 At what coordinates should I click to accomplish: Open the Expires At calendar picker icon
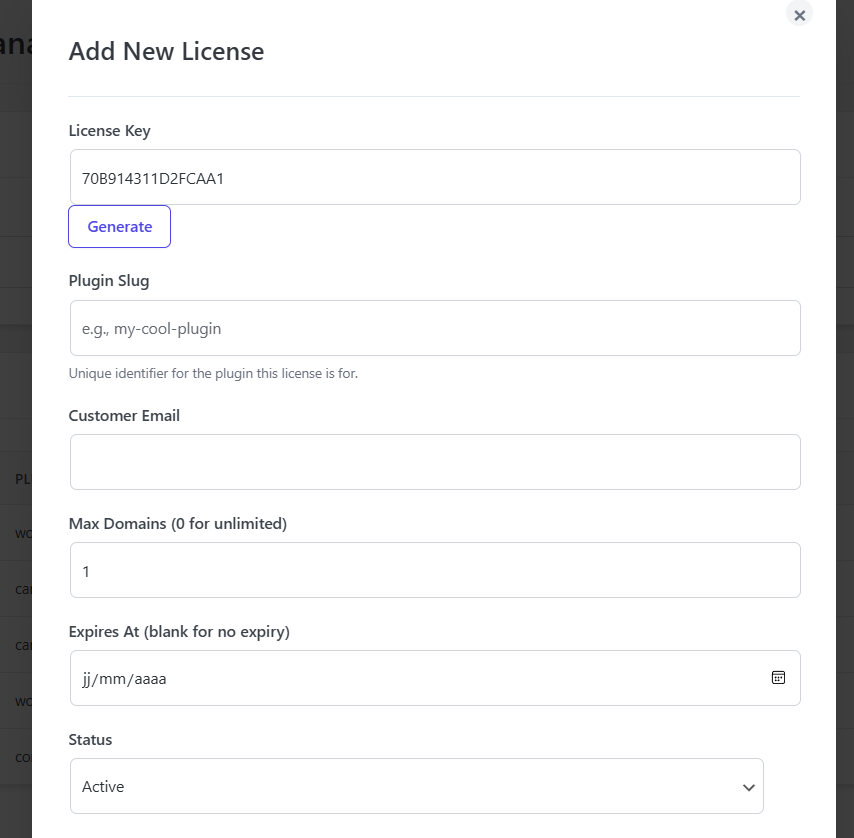(778, 678)
